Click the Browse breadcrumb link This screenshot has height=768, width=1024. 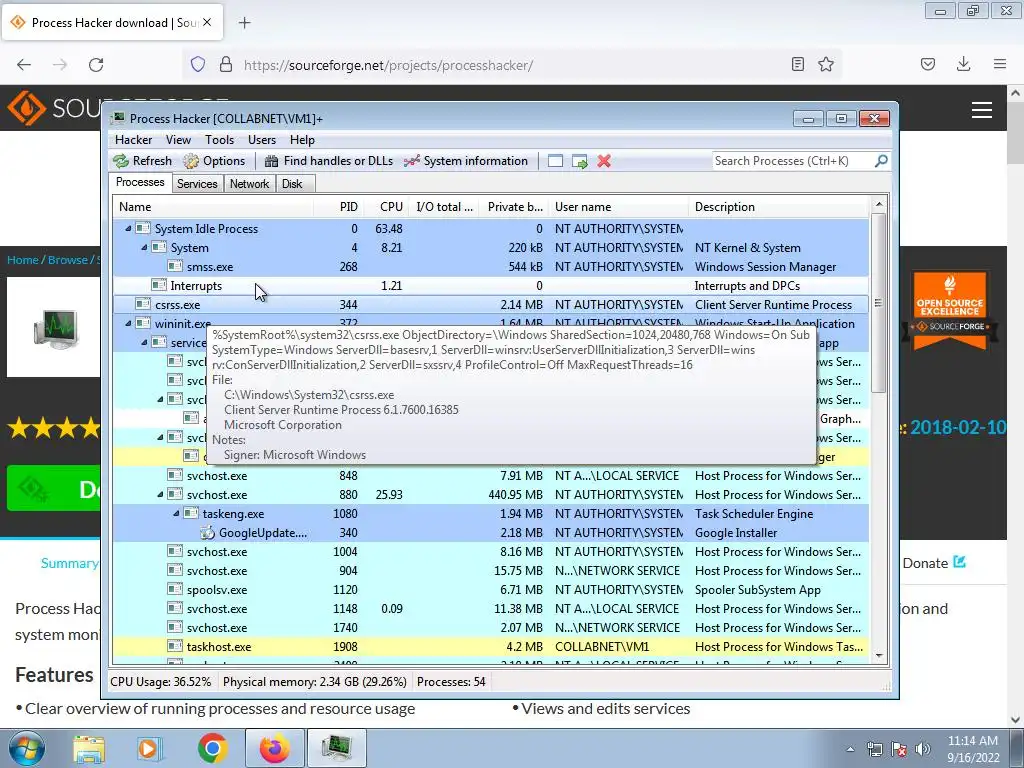click(67, 259)
